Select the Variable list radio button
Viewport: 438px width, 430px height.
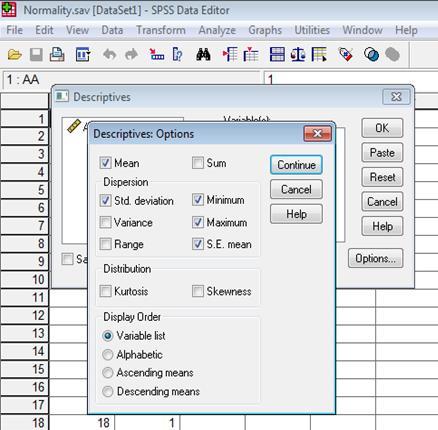coord(107,336)
